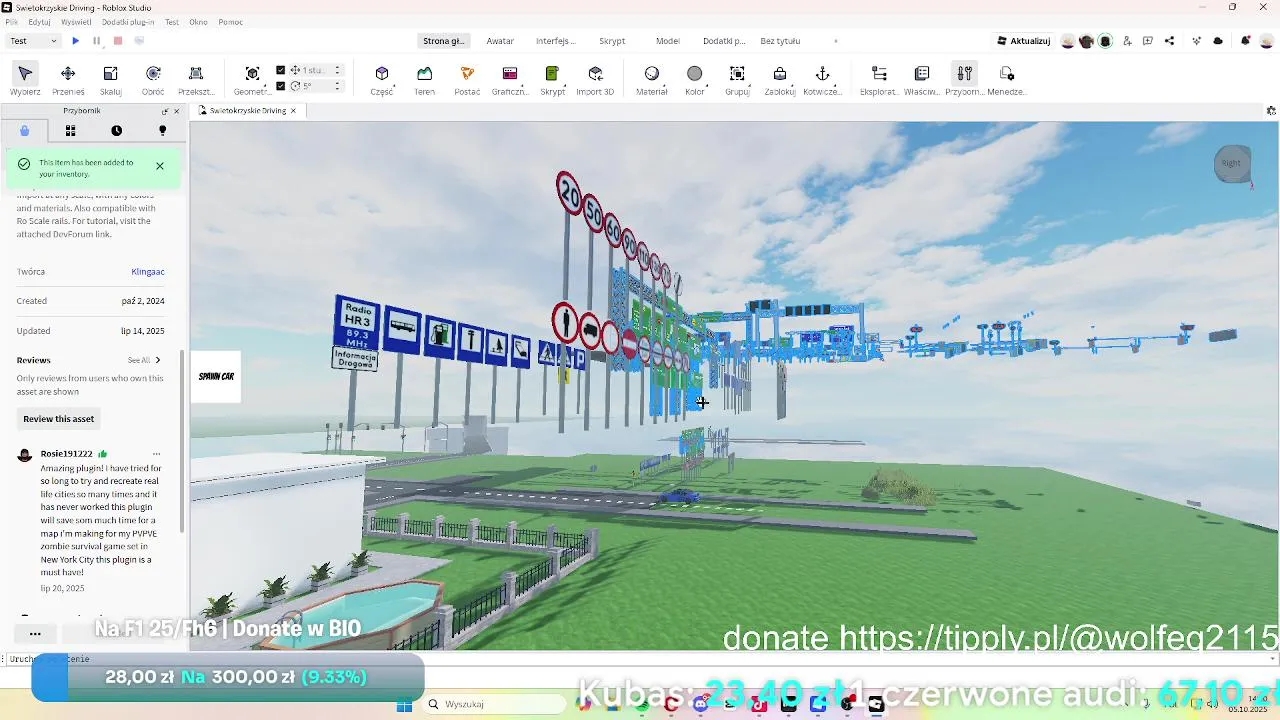The height and width of the screenshot is (720, 1280).
Task: Select the Wybierz tool
Action: 25,79
